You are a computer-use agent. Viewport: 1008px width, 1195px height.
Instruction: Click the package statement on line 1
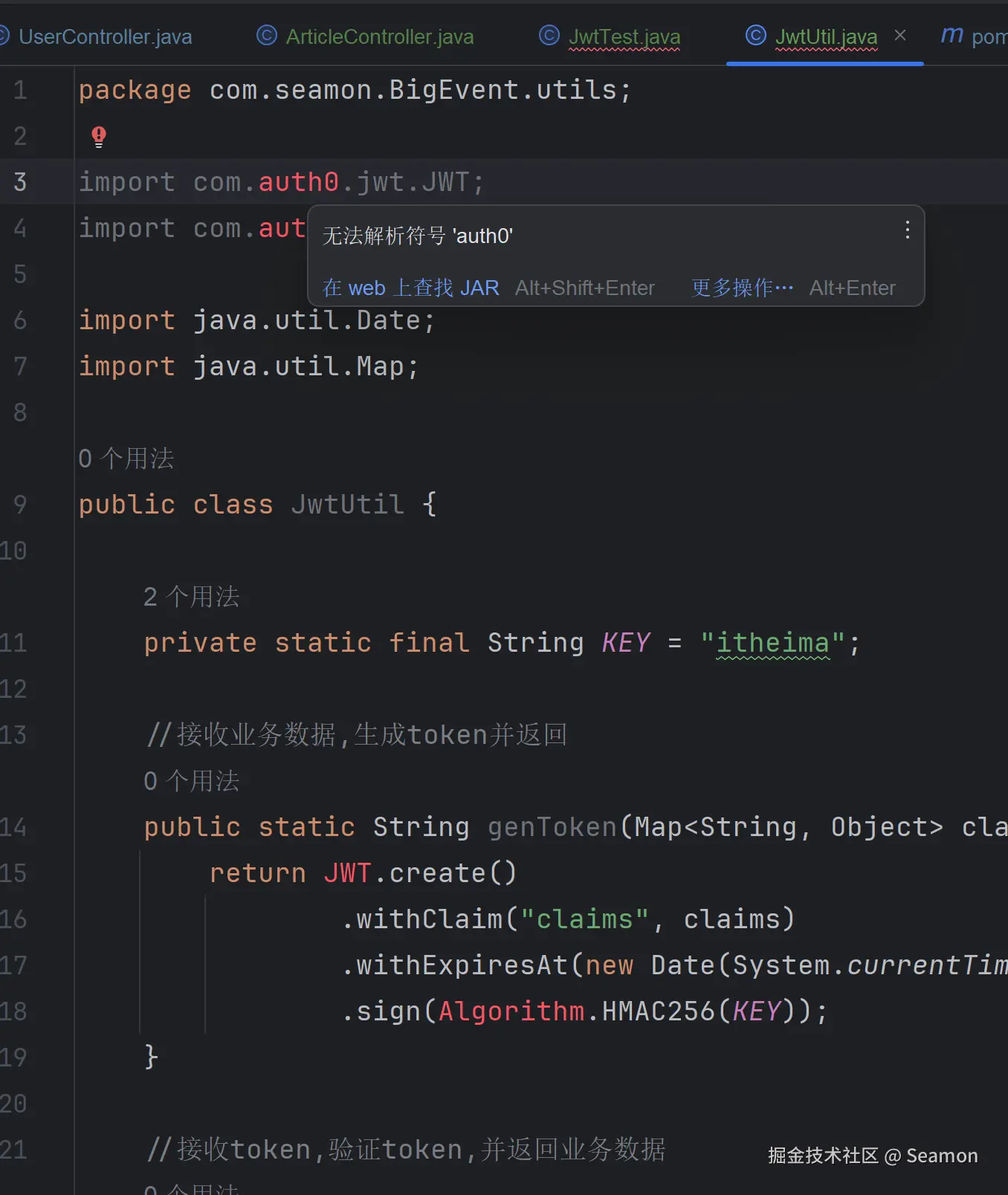click(355, 90)
